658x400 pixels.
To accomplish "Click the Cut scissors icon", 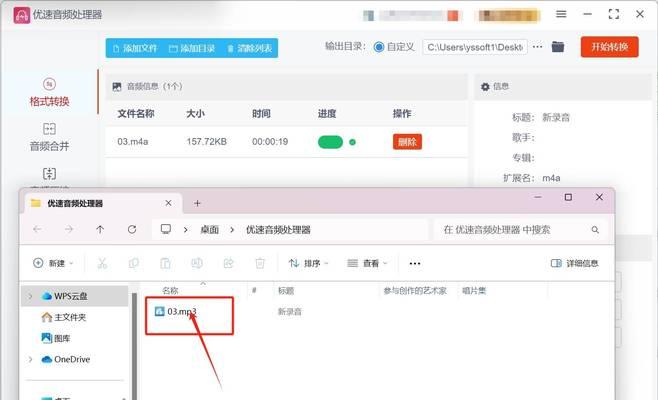I will pyautogui.click(x=102, y=263).
